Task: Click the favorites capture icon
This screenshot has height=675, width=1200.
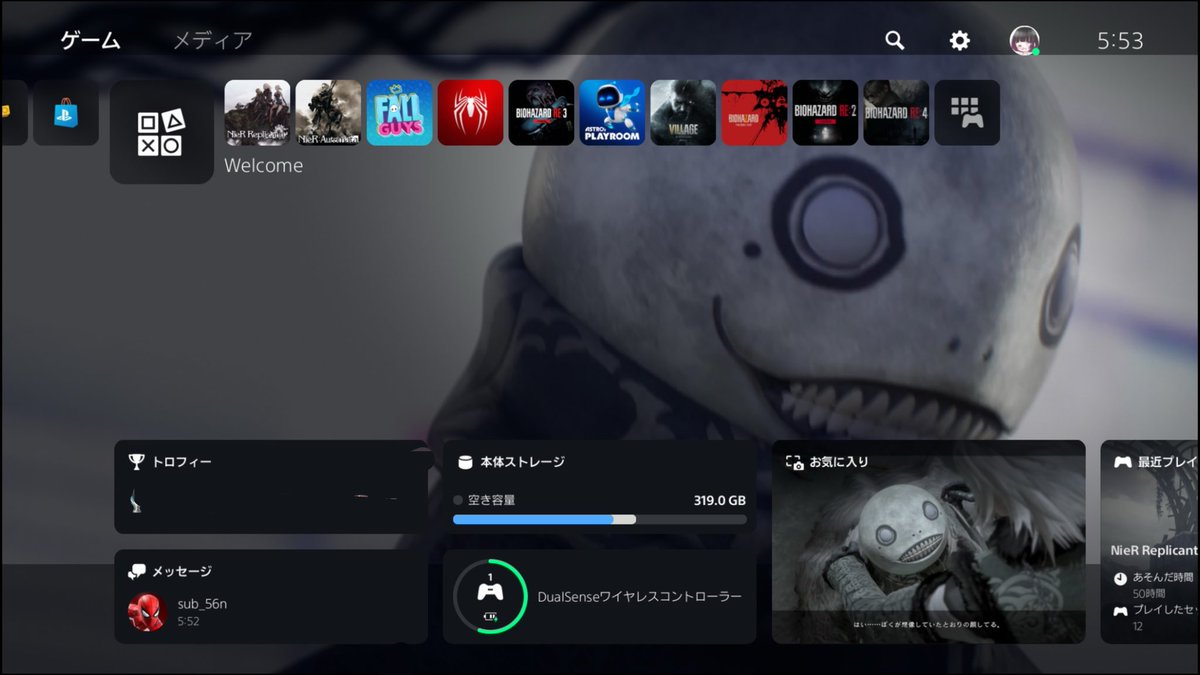Action: point(795,462)
